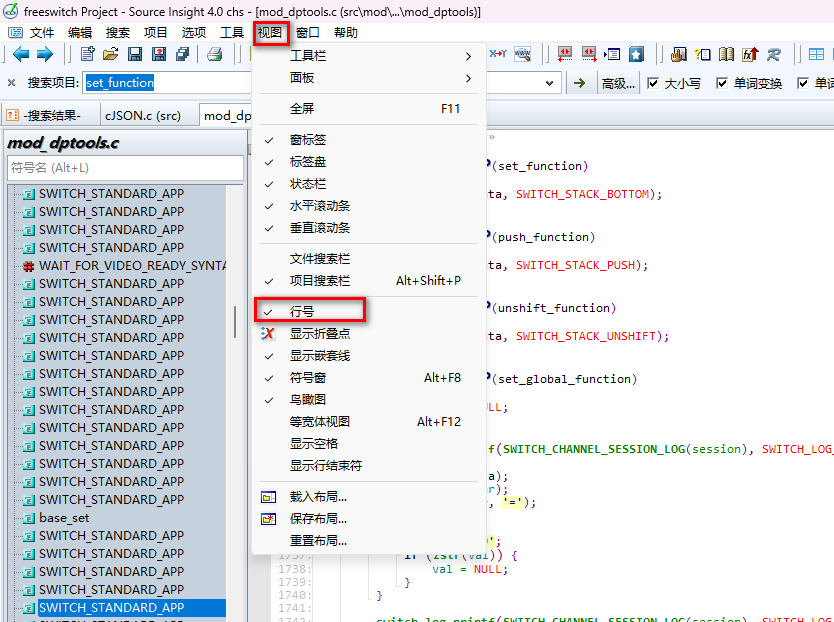This screenshot has width=834, height=622.
Task: Enable the 大小写 case checkbox
Action: (653, 82)
